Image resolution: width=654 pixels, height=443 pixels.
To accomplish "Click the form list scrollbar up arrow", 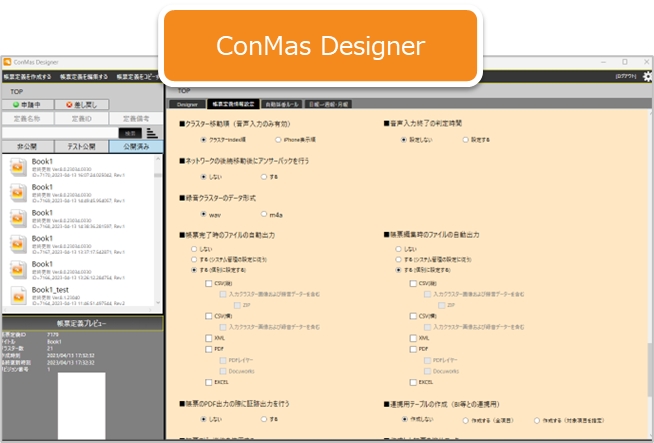I will 158,159.
